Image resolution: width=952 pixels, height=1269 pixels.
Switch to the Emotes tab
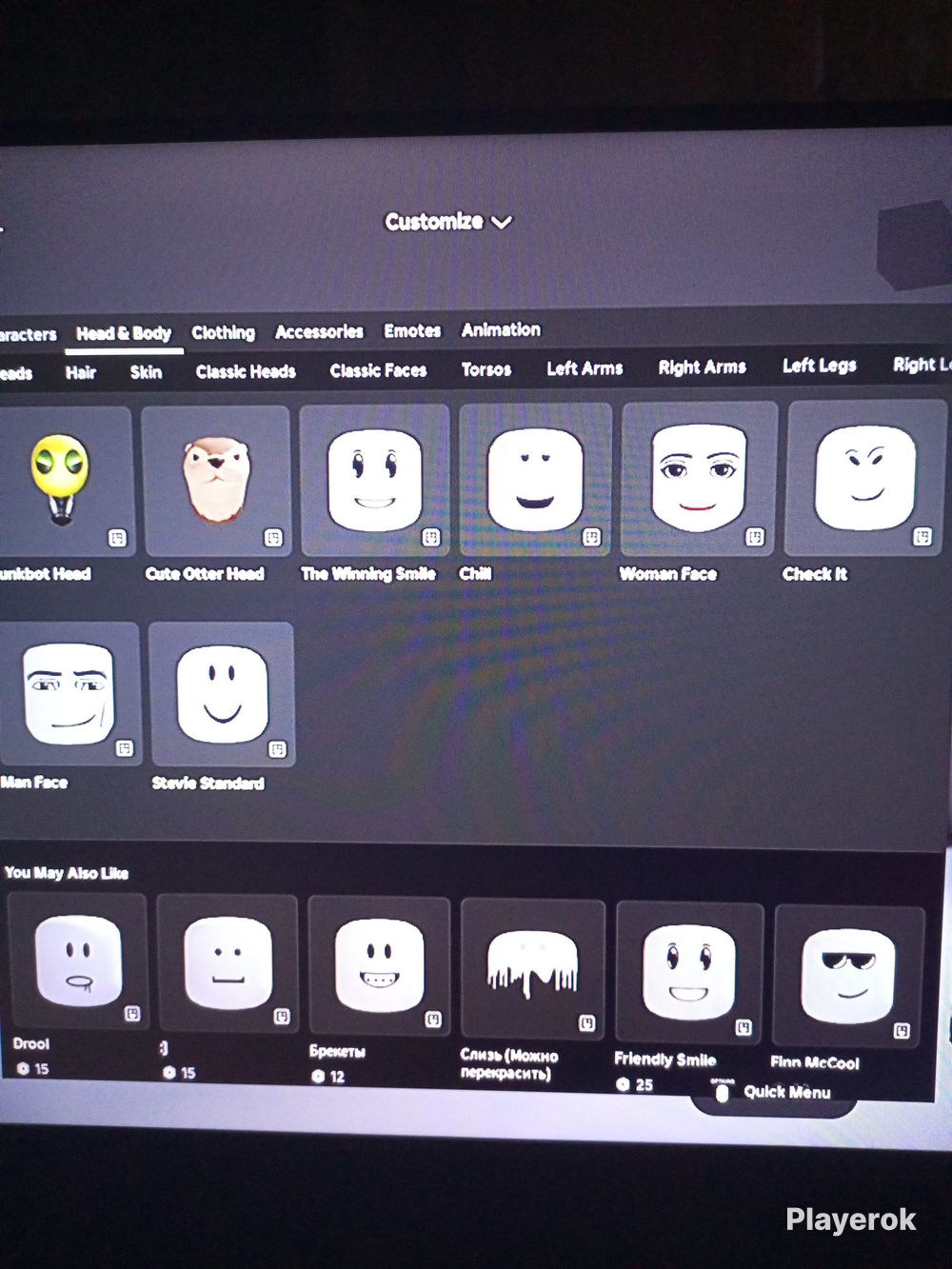tap(412, 330)
